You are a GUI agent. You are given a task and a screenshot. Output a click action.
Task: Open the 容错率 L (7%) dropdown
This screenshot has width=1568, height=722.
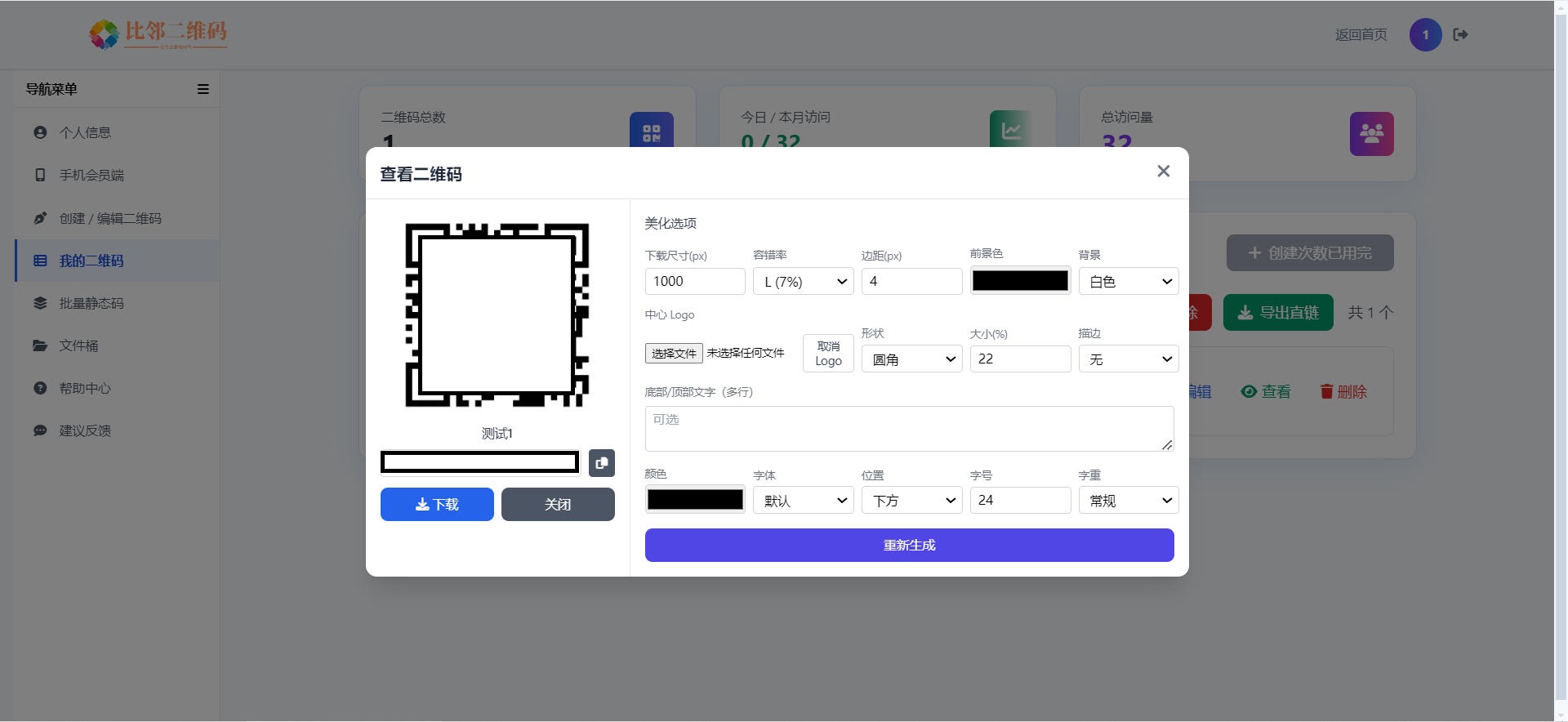[804, 281]
